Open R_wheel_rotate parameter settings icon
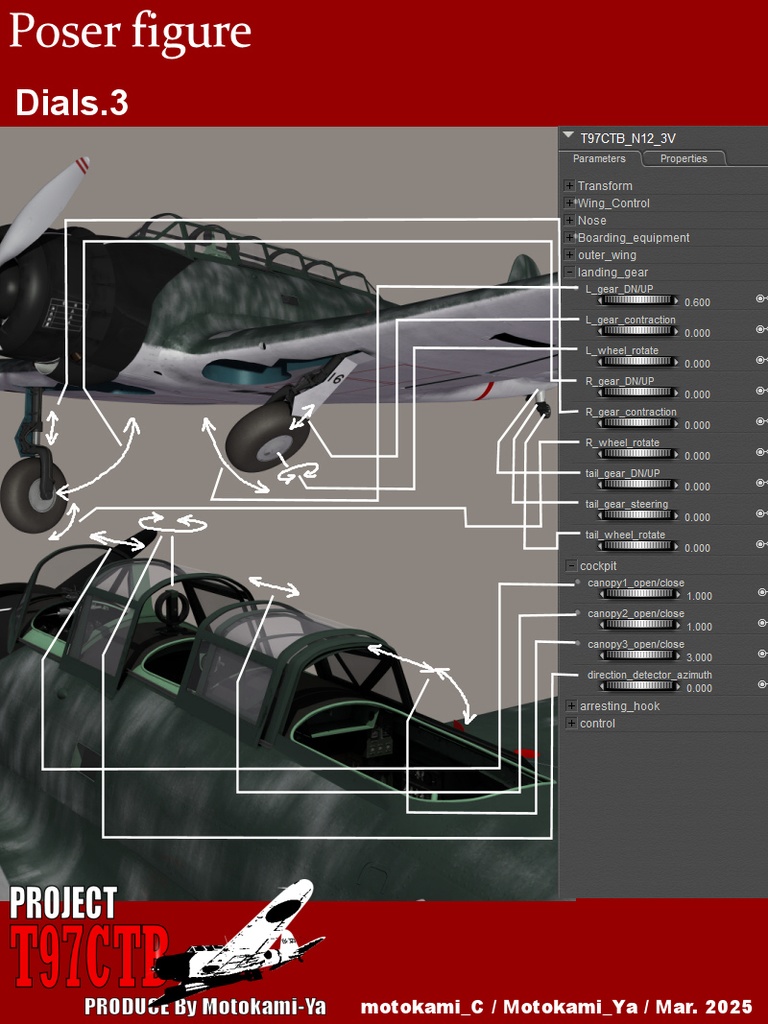This screenshot has width=768, height=1024. click(761, 452)
